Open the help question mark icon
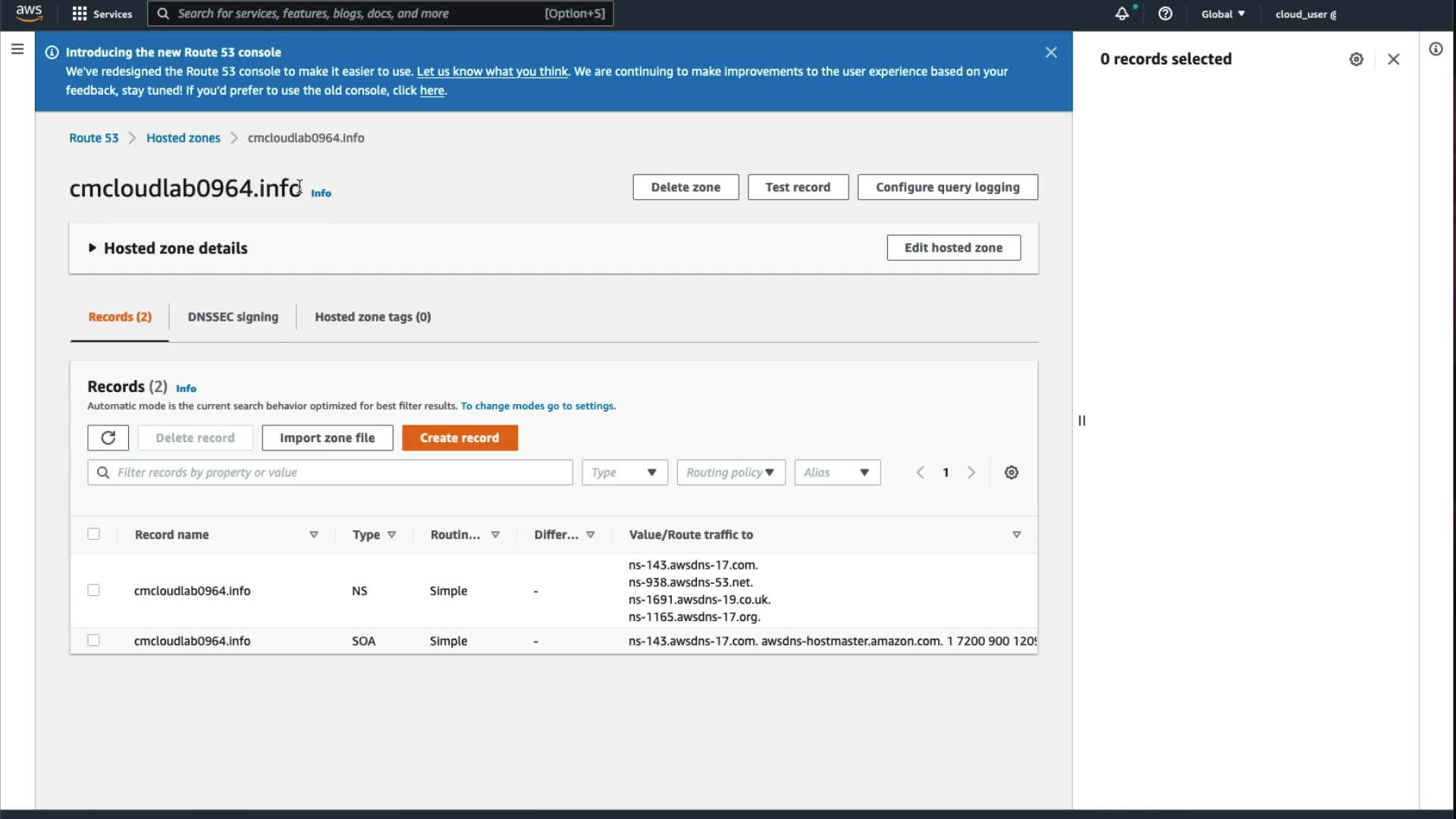Image resolution: width=1456 pixels, height=819 pixels. (1166, 14)
